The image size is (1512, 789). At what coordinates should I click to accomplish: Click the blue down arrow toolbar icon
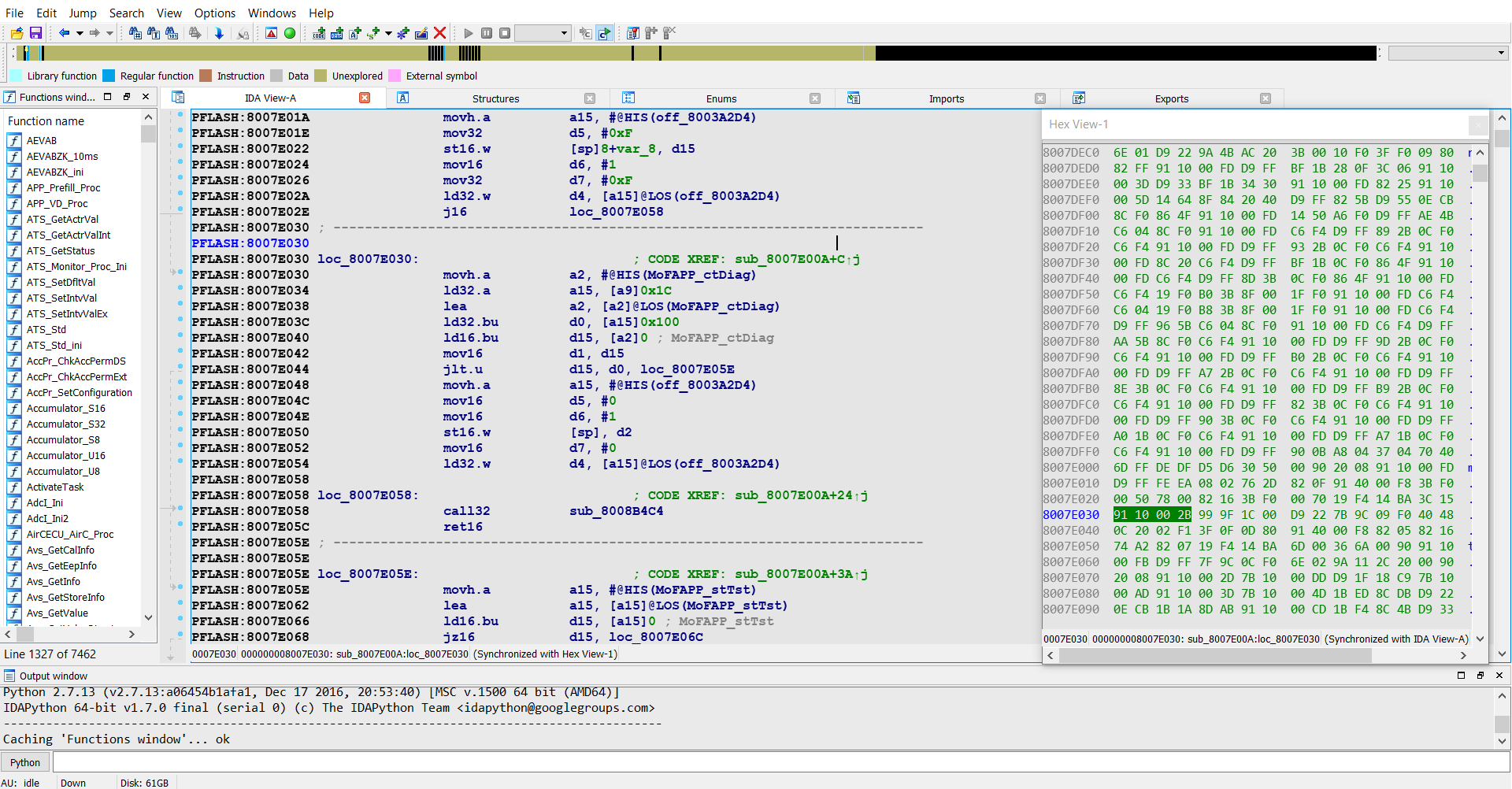(219, 33)
